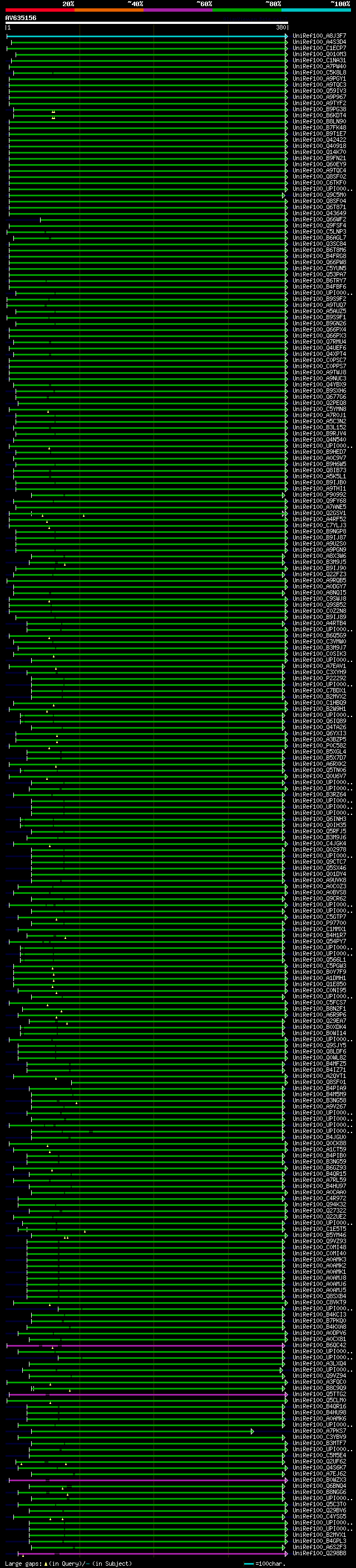356x1568 pixels.
Task: Click hit label UniRef100_B4GPL3
Action: [319, 1541]
